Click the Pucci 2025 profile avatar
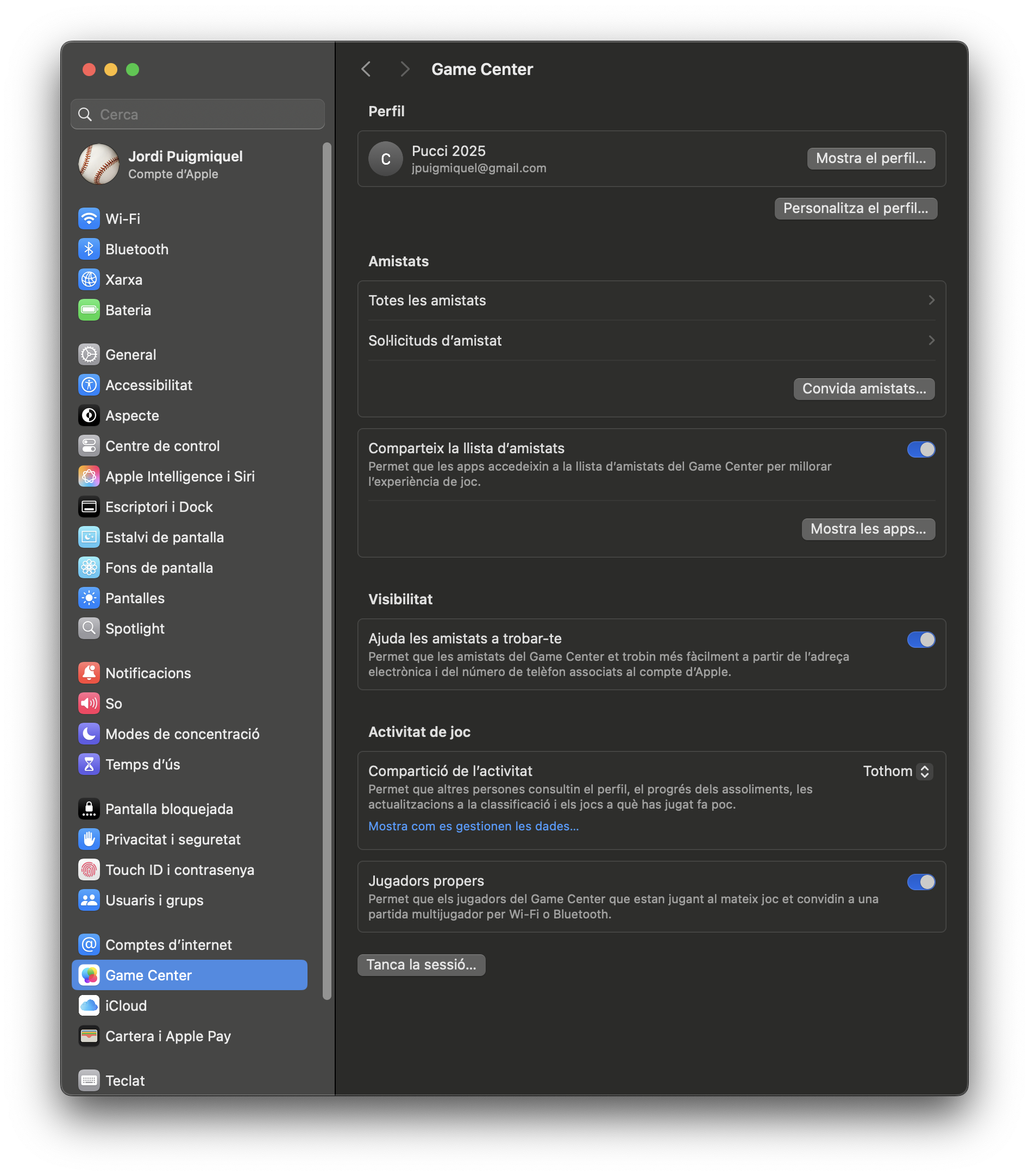This screenshot has height=1176, width=1029. 385,159
